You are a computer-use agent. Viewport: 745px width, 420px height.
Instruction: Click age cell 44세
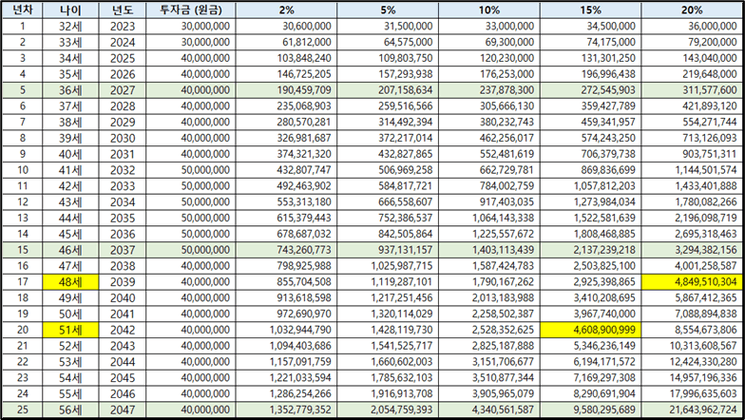pyautogui.click(x=70, y=218)
